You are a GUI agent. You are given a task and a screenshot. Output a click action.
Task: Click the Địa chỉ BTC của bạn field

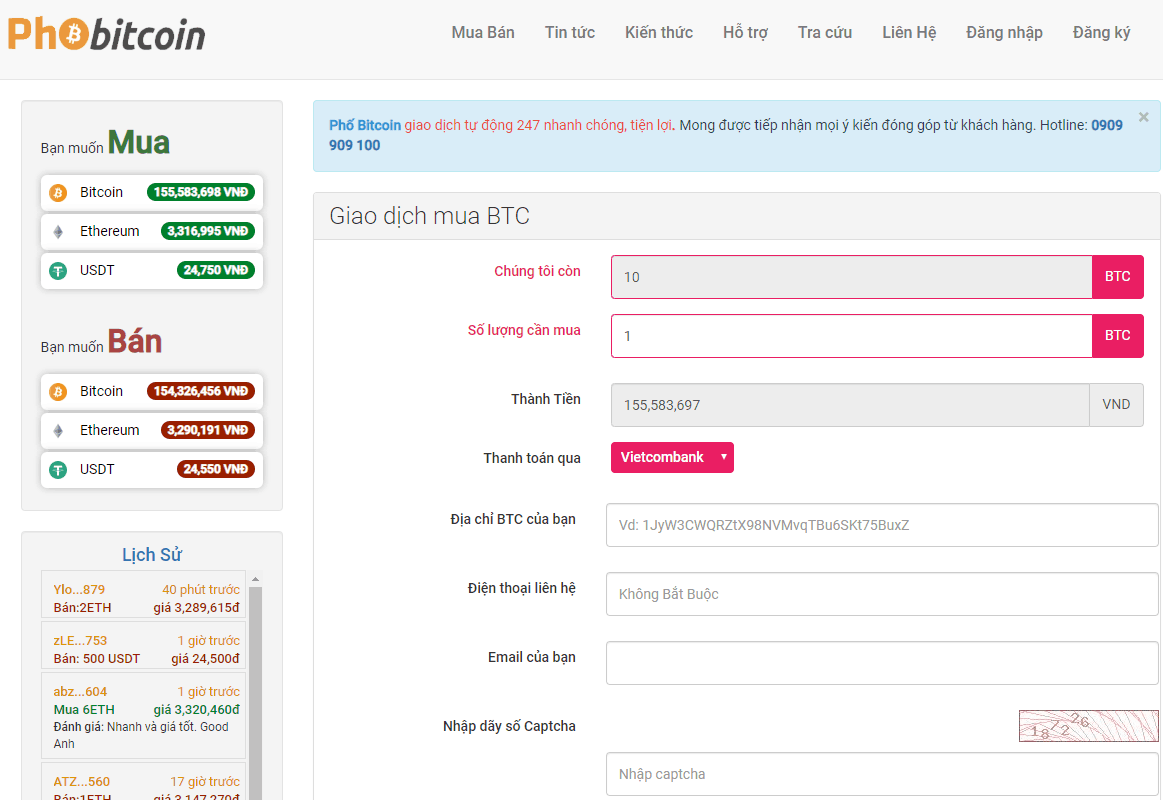[882, 525]
